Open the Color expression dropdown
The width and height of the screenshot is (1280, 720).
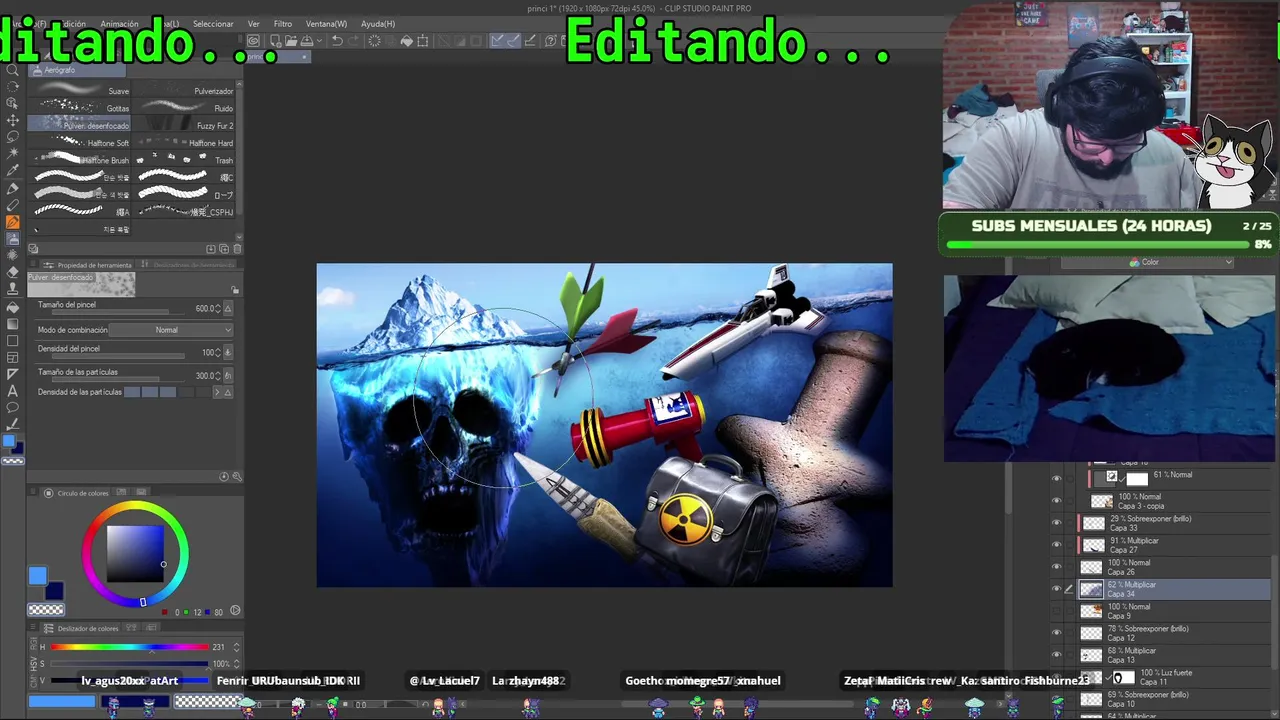[x=1147, y=262]
